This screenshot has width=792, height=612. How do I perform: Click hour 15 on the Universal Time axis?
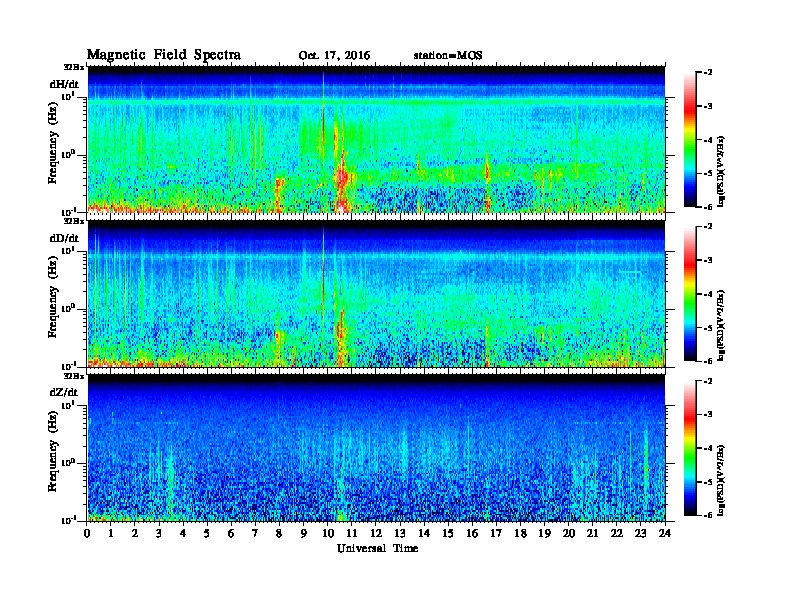pos(448,533)
